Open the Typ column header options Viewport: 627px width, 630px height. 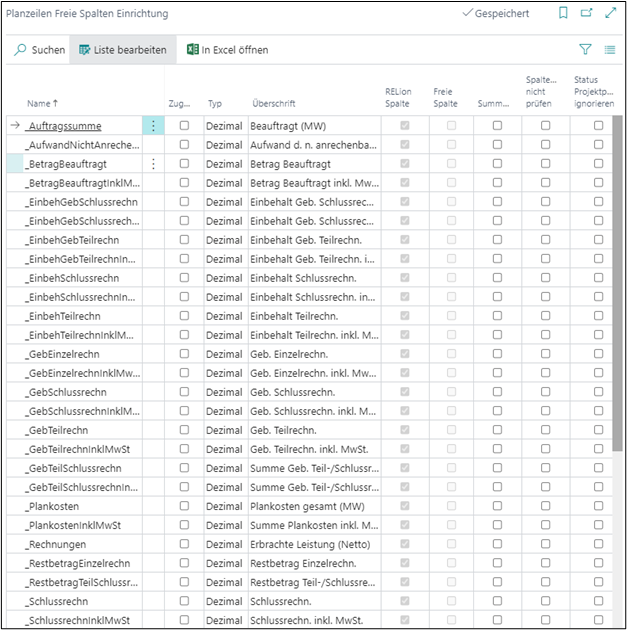215,103
